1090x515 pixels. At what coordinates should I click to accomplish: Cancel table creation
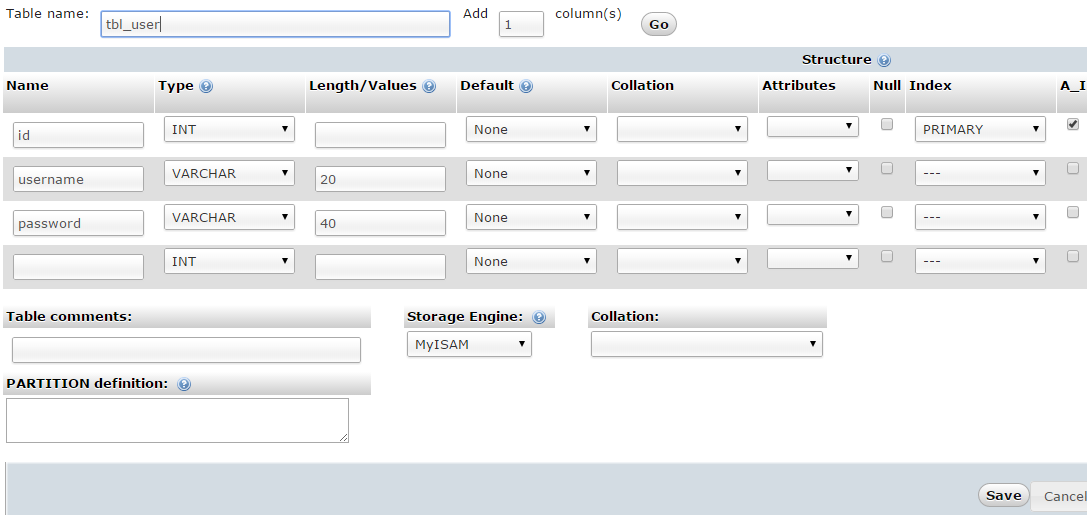(1061, 496)
